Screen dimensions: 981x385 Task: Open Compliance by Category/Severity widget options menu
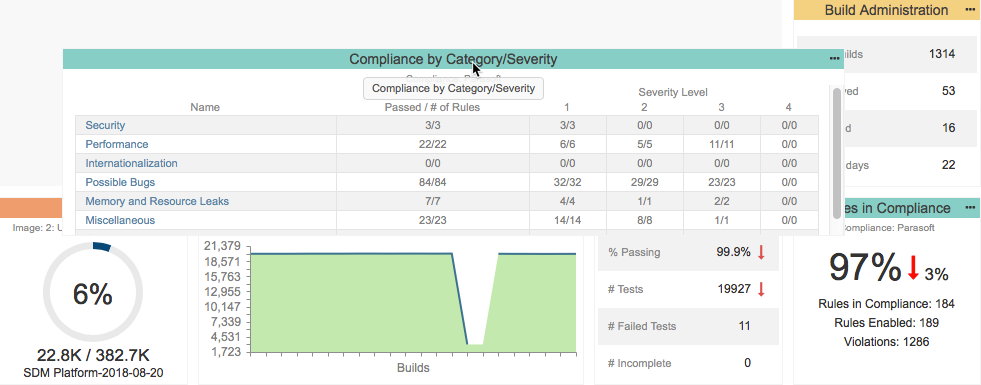coord(834,58)
